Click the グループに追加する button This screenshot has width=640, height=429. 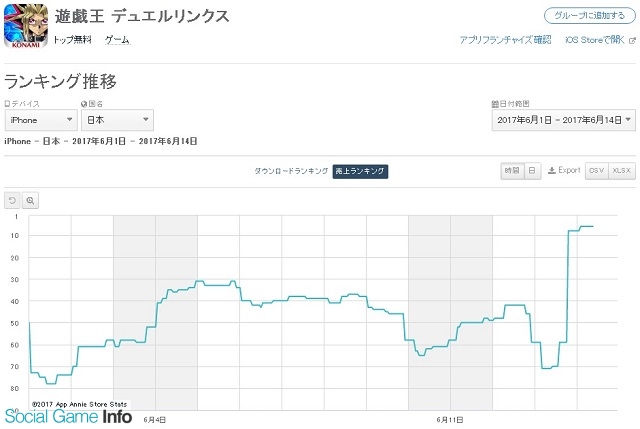tap(590, 16)
